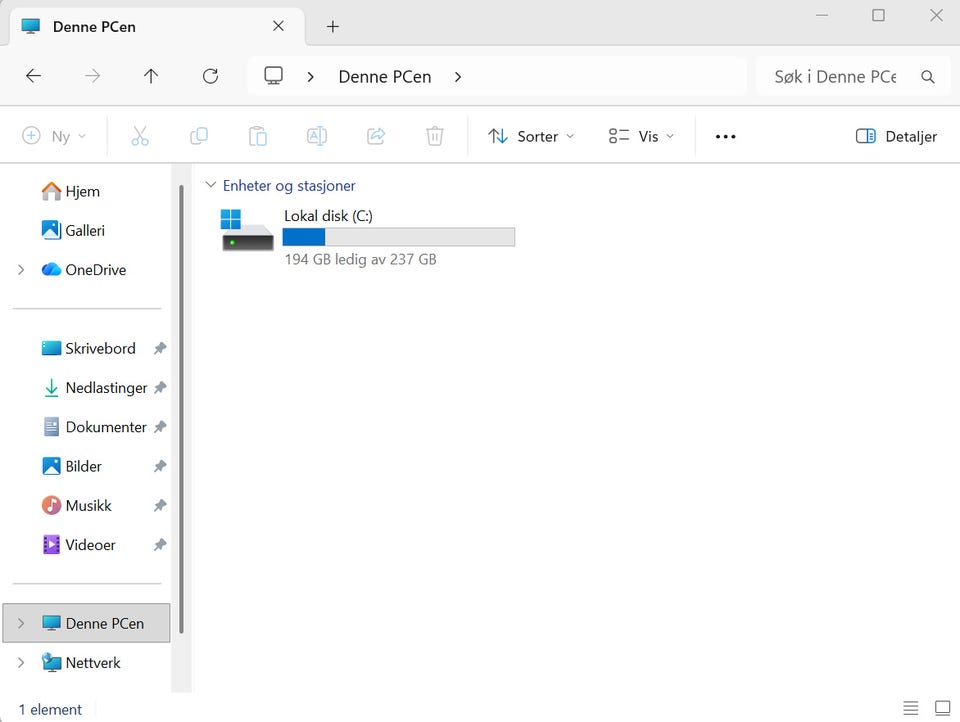Click the back navigation arrow

[33, 76]
